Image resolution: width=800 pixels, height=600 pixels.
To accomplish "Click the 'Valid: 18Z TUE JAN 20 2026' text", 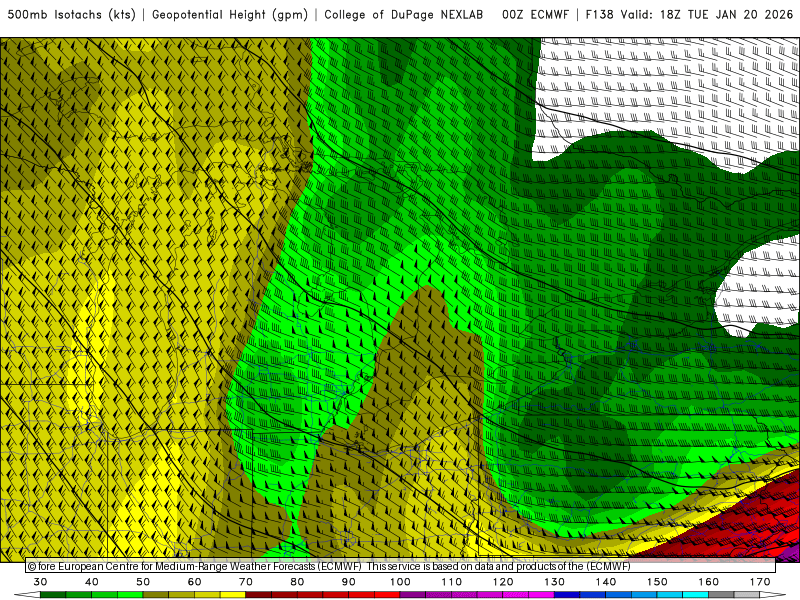I will pos(707,15).
